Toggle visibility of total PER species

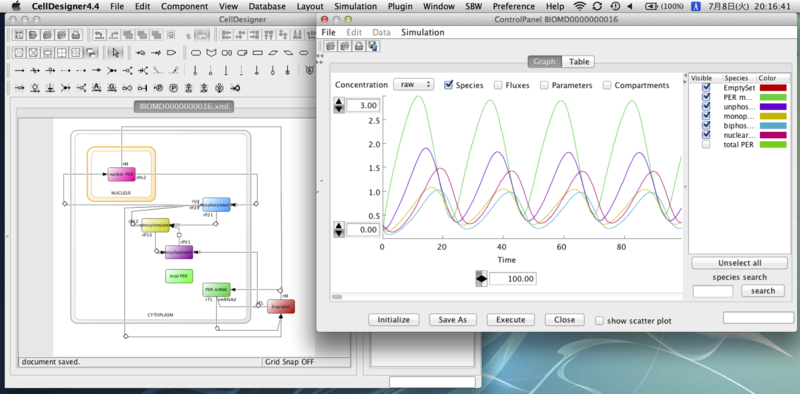tap(706, 145)
